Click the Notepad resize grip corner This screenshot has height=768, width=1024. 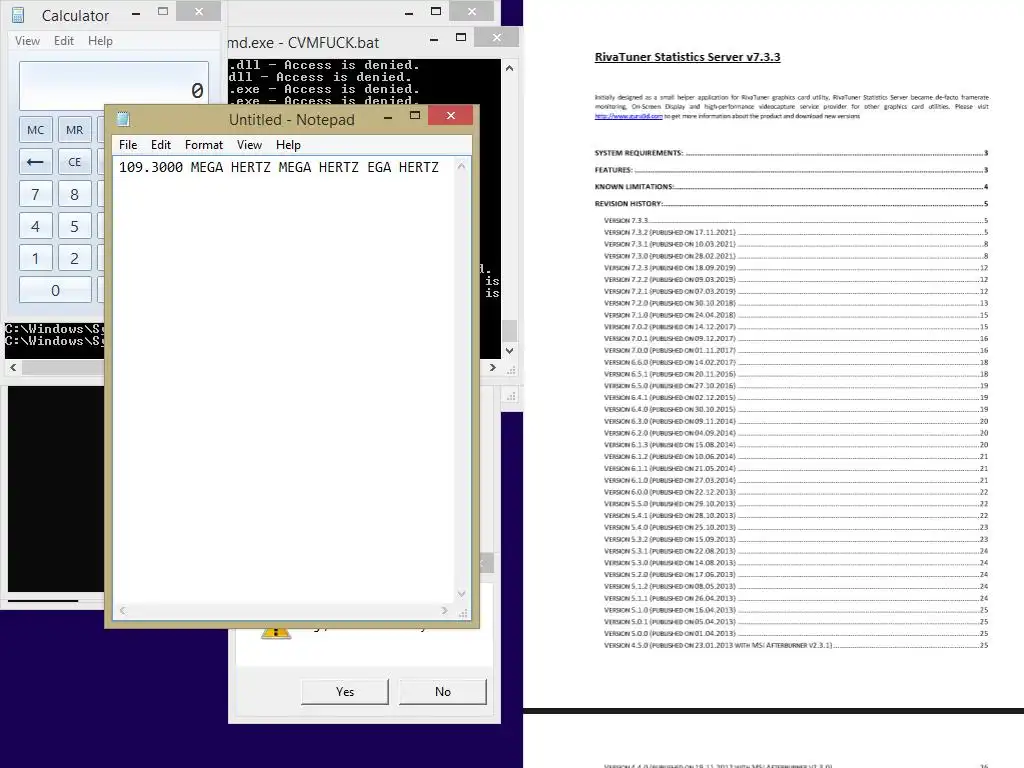coord(463,613)
